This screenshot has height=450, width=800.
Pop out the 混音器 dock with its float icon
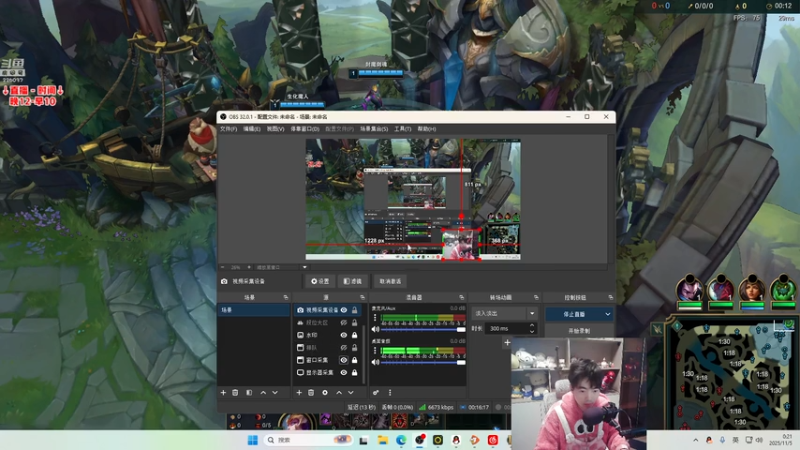[461, 297]
